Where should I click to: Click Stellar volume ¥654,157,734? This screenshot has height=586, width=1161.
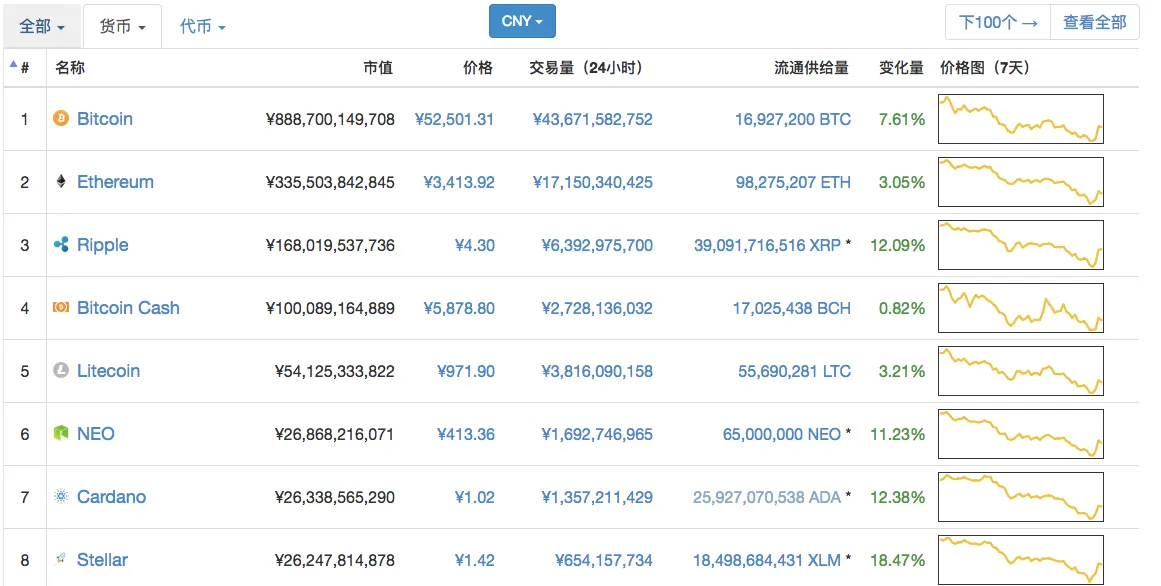603,560
